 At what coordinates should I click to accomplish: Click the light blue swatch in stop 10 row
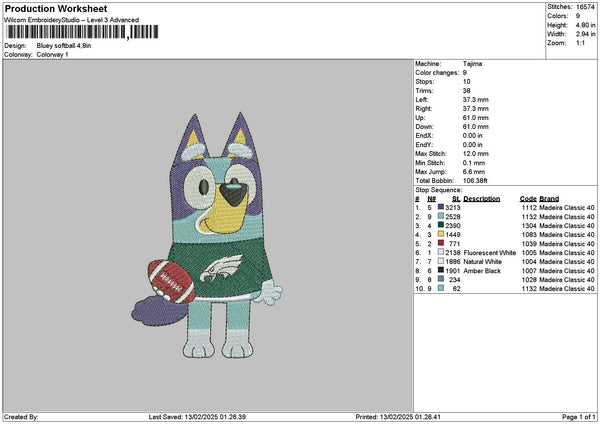coord(441,288)
